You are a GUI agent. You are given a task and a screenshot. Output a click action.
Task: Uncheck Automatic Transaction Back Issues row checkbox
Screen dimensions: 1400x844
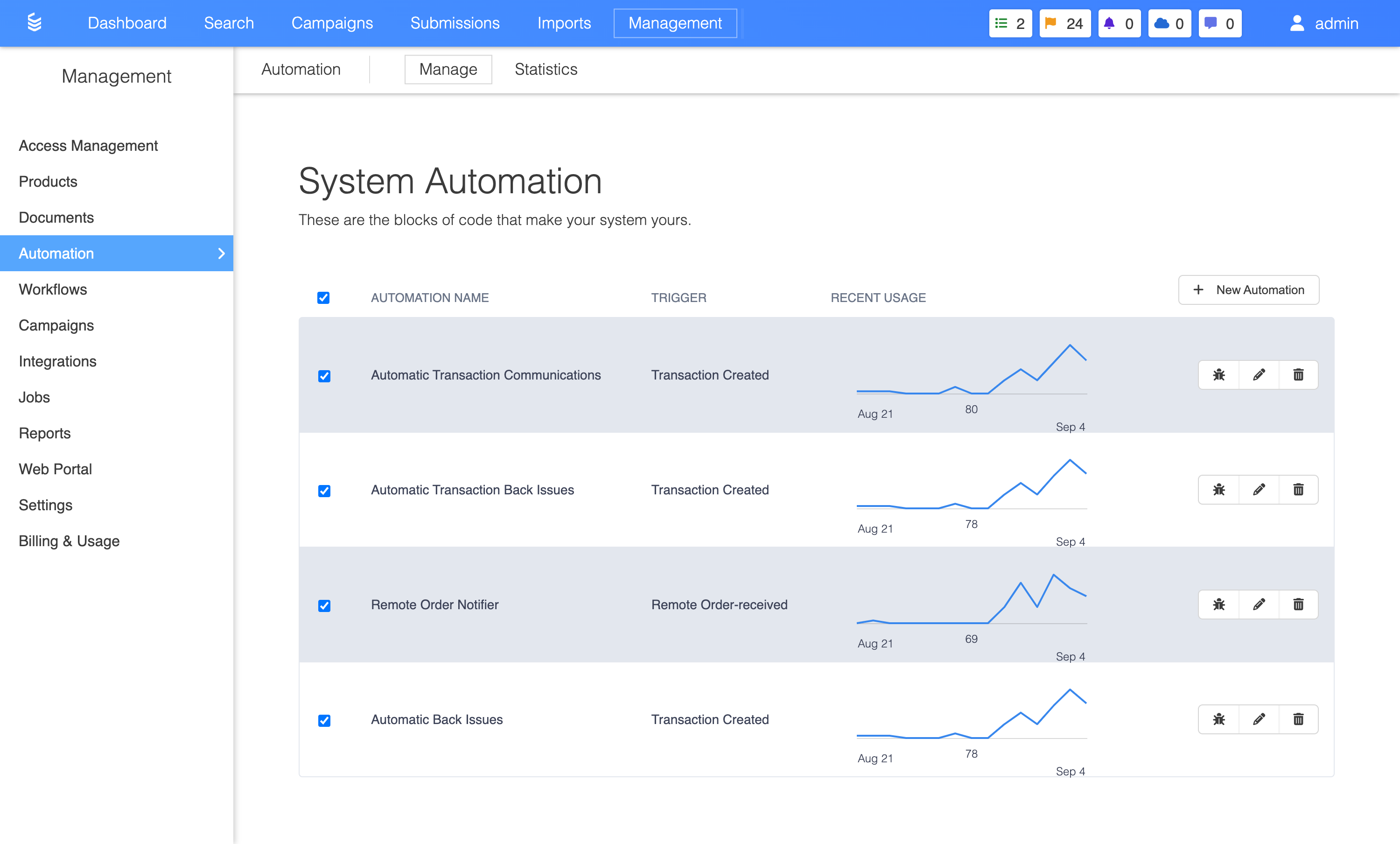324,491
